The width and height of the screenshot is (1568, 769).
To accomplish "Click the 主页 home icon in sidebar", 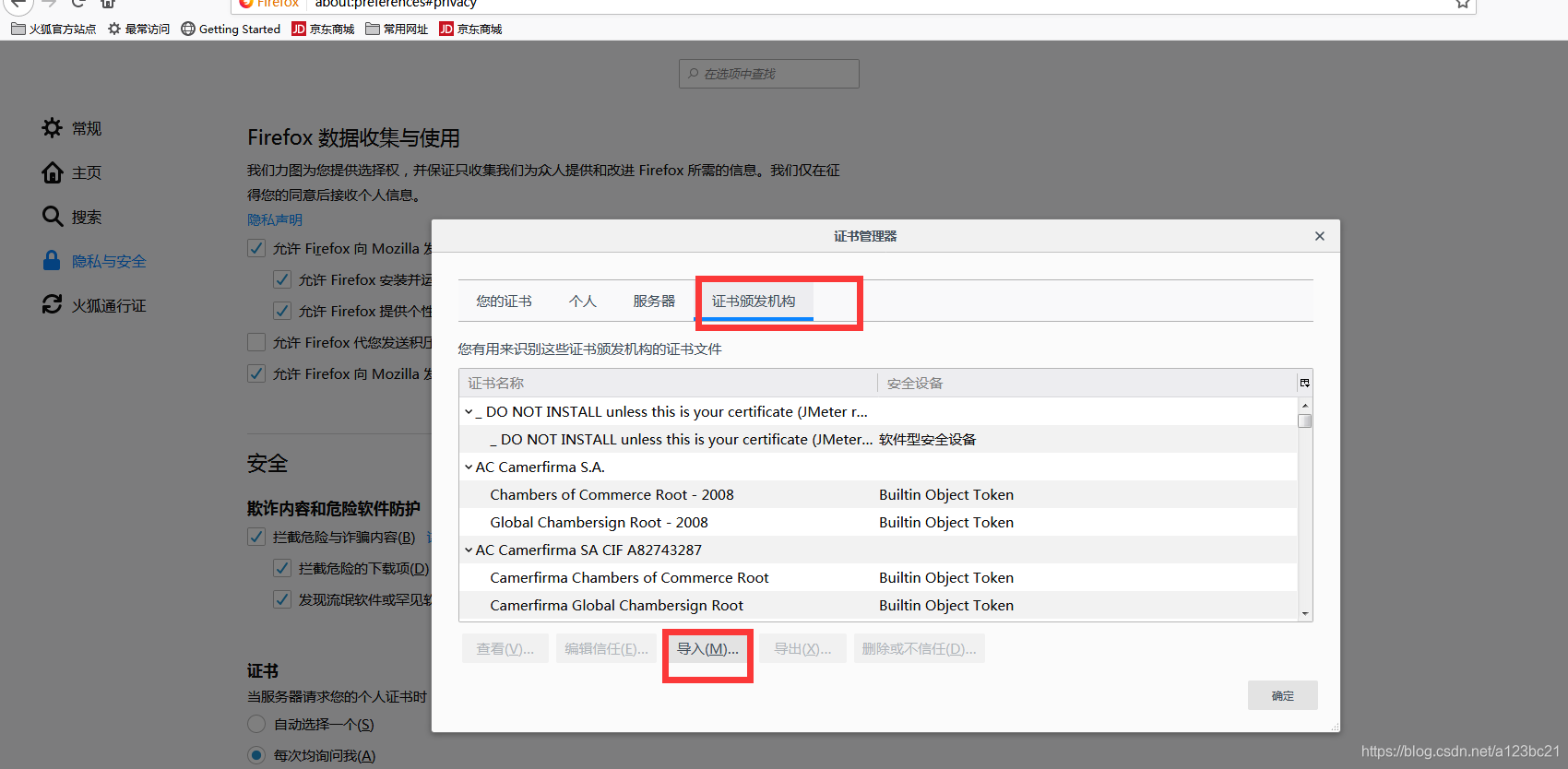I will pyautogui.click(x=53, y=172).
